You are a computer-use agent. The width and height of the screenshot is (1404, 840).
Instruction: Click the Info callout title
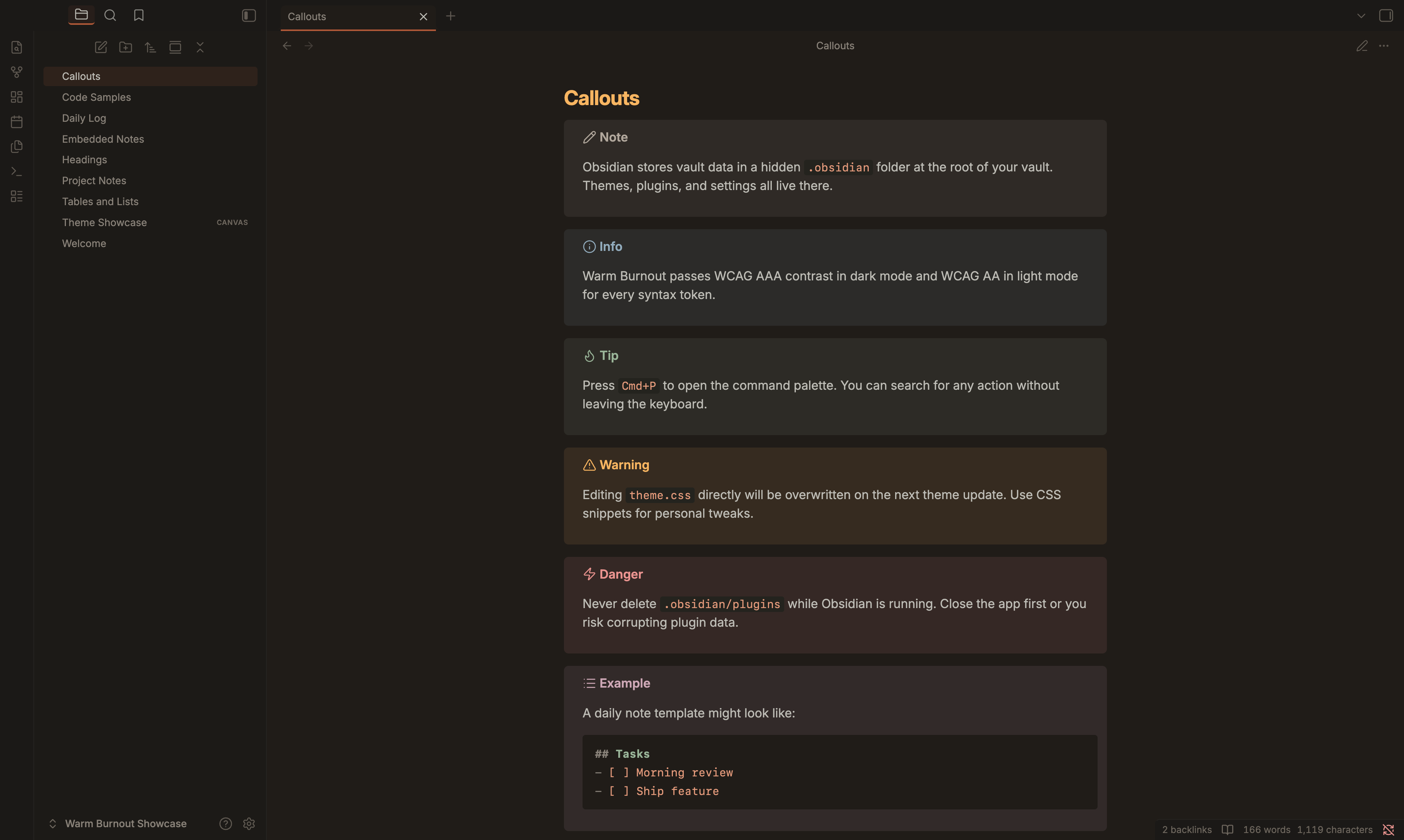pyautogui.click(x=610, y=247)
